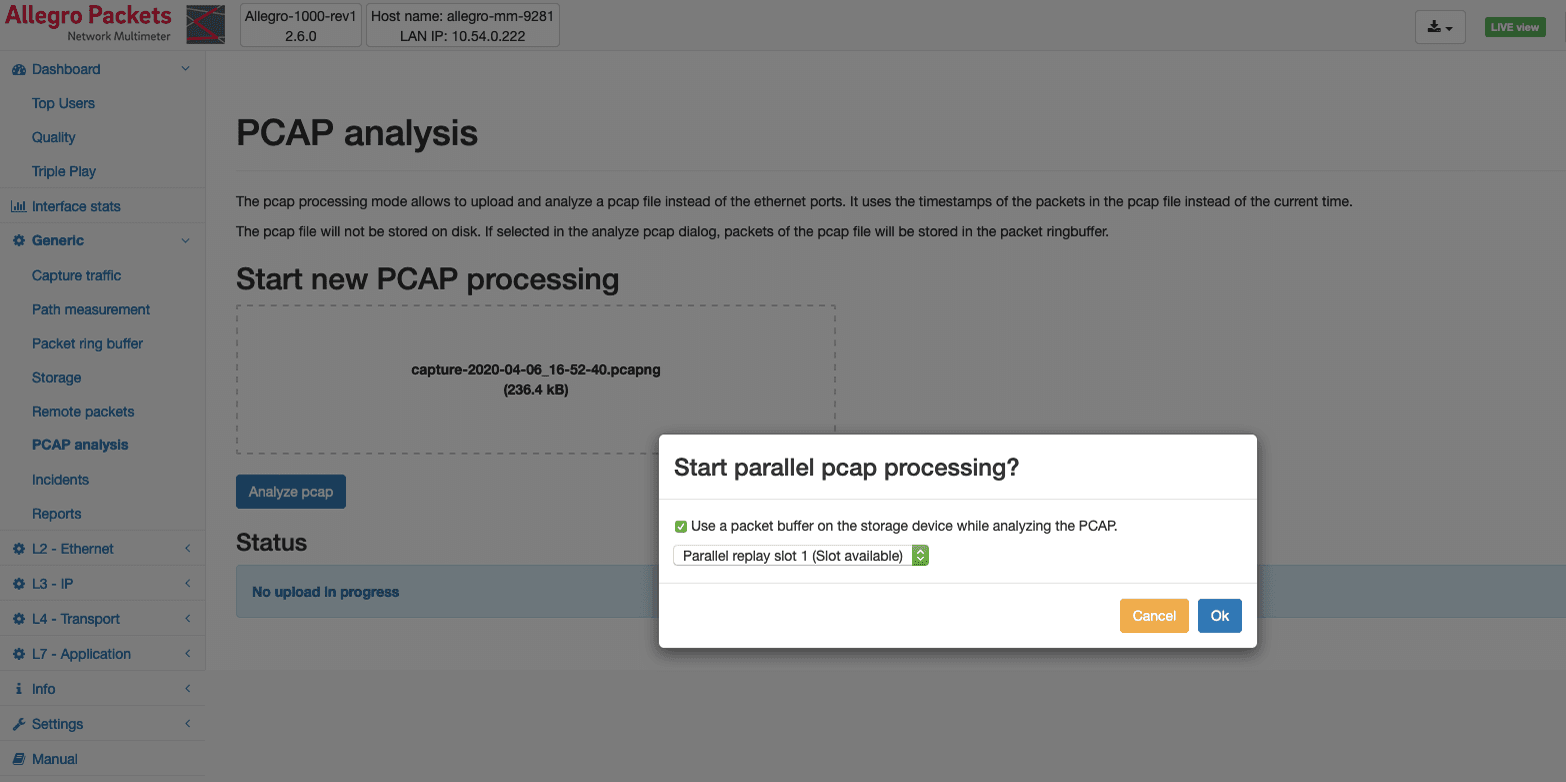Uncheck the packet buffer storage option
This screenshot has width=1566, height=782.
pyautogui.click(x=680, y=526)
